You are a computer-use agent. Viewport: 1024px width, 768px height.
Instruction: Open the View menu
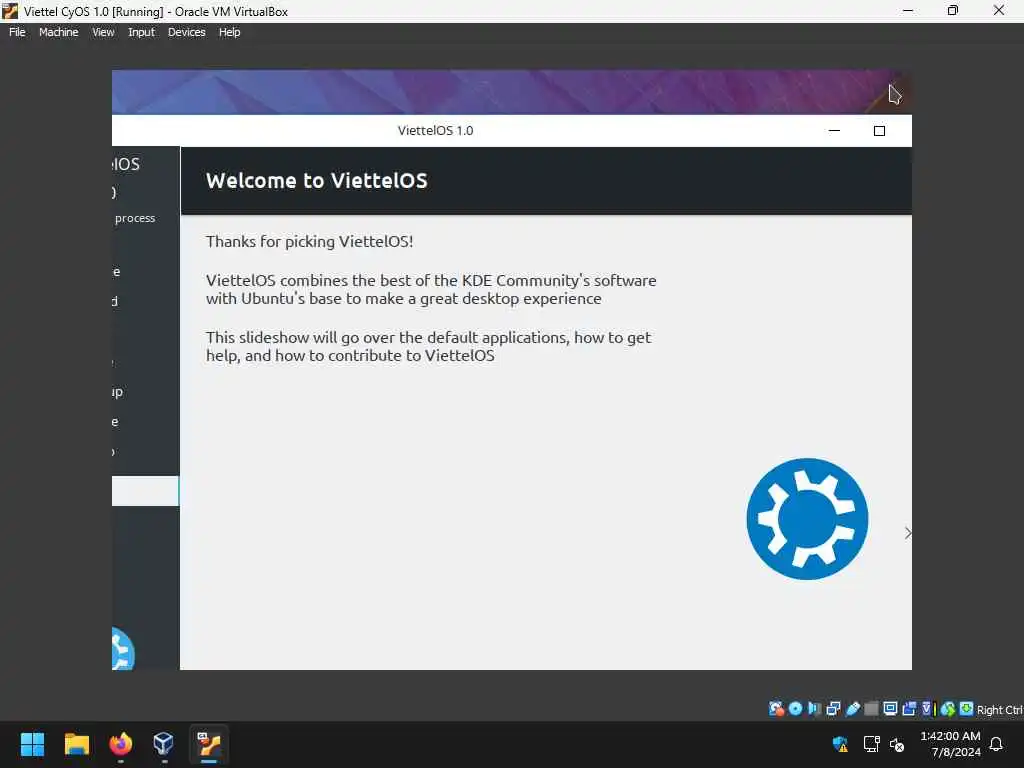click(103, 32)
